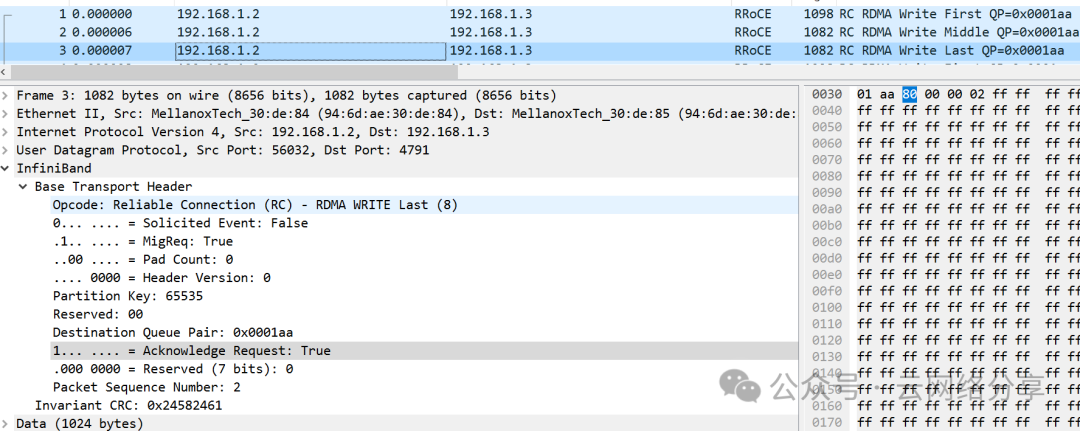Select the Reserved (7 bits): 0 field
Viewport: 1080px width, 431px height.
click(x=173, y=369)
